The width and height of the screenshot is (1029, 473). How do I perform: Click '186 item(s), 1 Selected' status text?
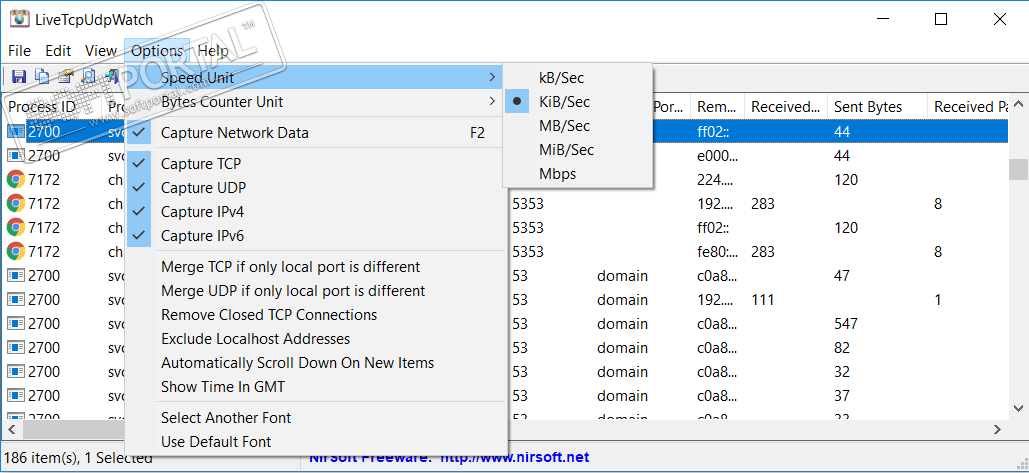coord(78,457)
